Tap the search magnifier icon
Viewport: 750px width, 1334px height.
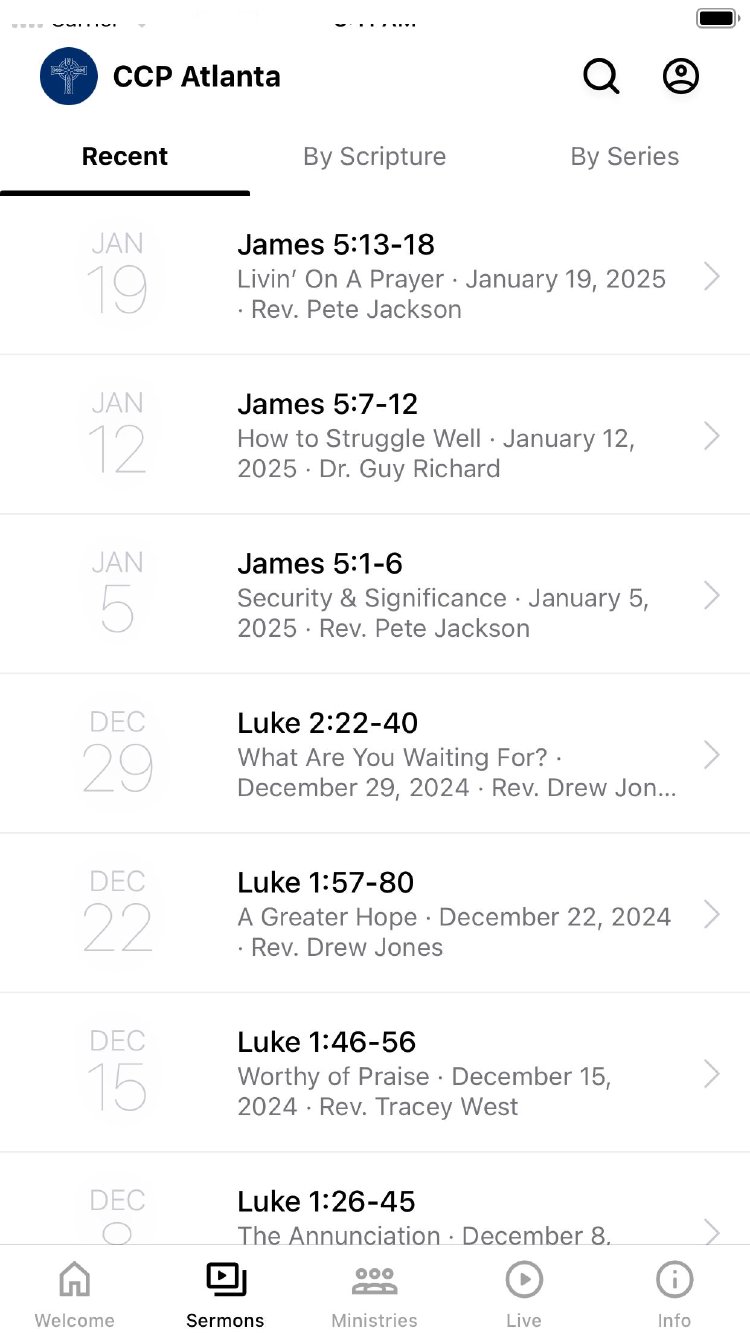pyautogui.click(x=601, y=76)
